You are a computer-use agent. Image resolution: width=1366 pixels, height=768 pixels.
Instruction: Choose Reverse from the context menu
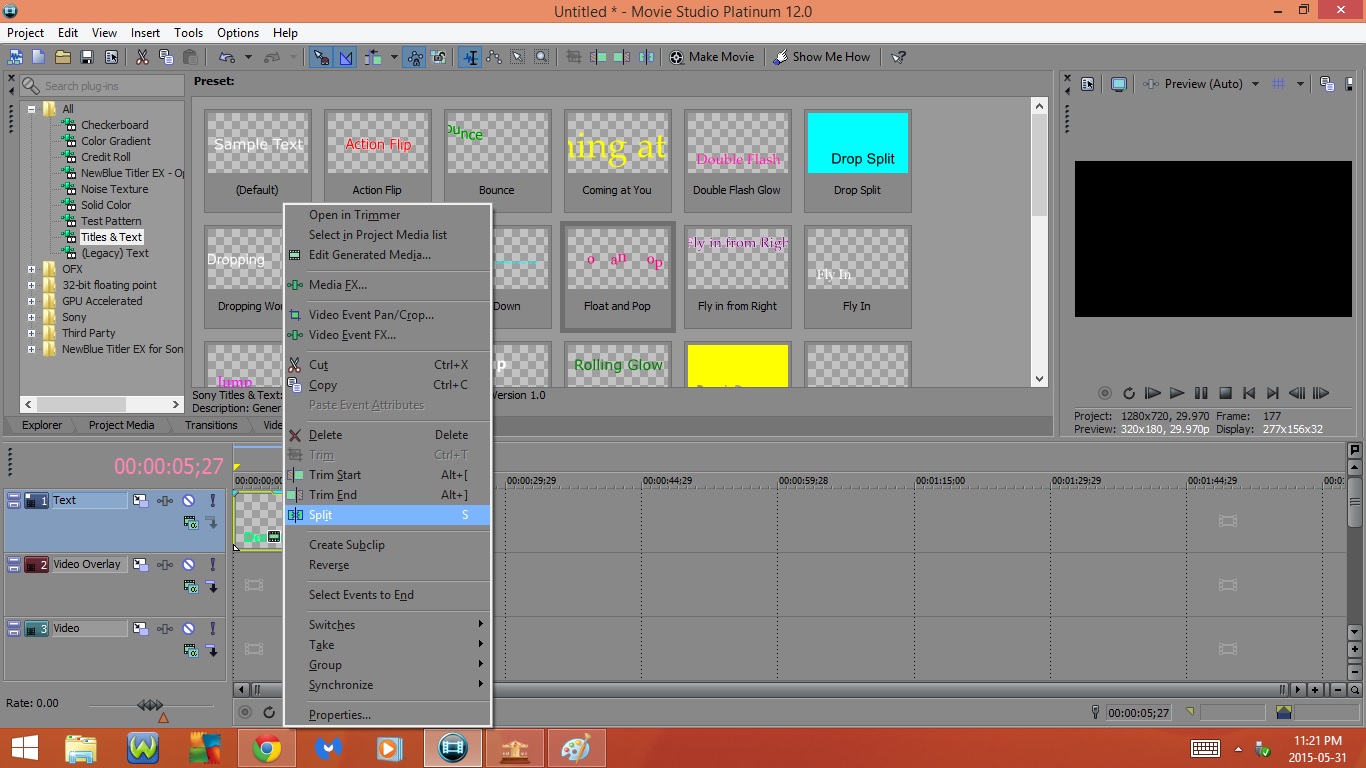click(388, 565)
